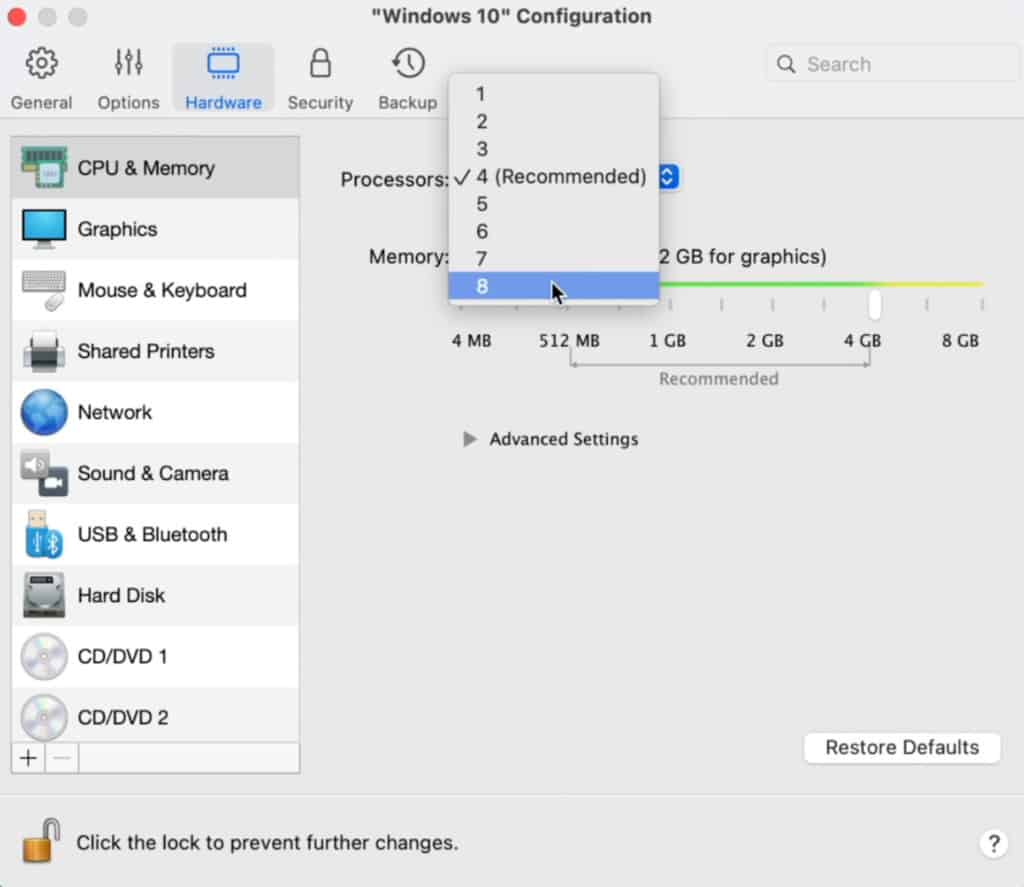Choose 2 processors from the list
Screen dimensions: 1024x887
click(x=554, y=121)
